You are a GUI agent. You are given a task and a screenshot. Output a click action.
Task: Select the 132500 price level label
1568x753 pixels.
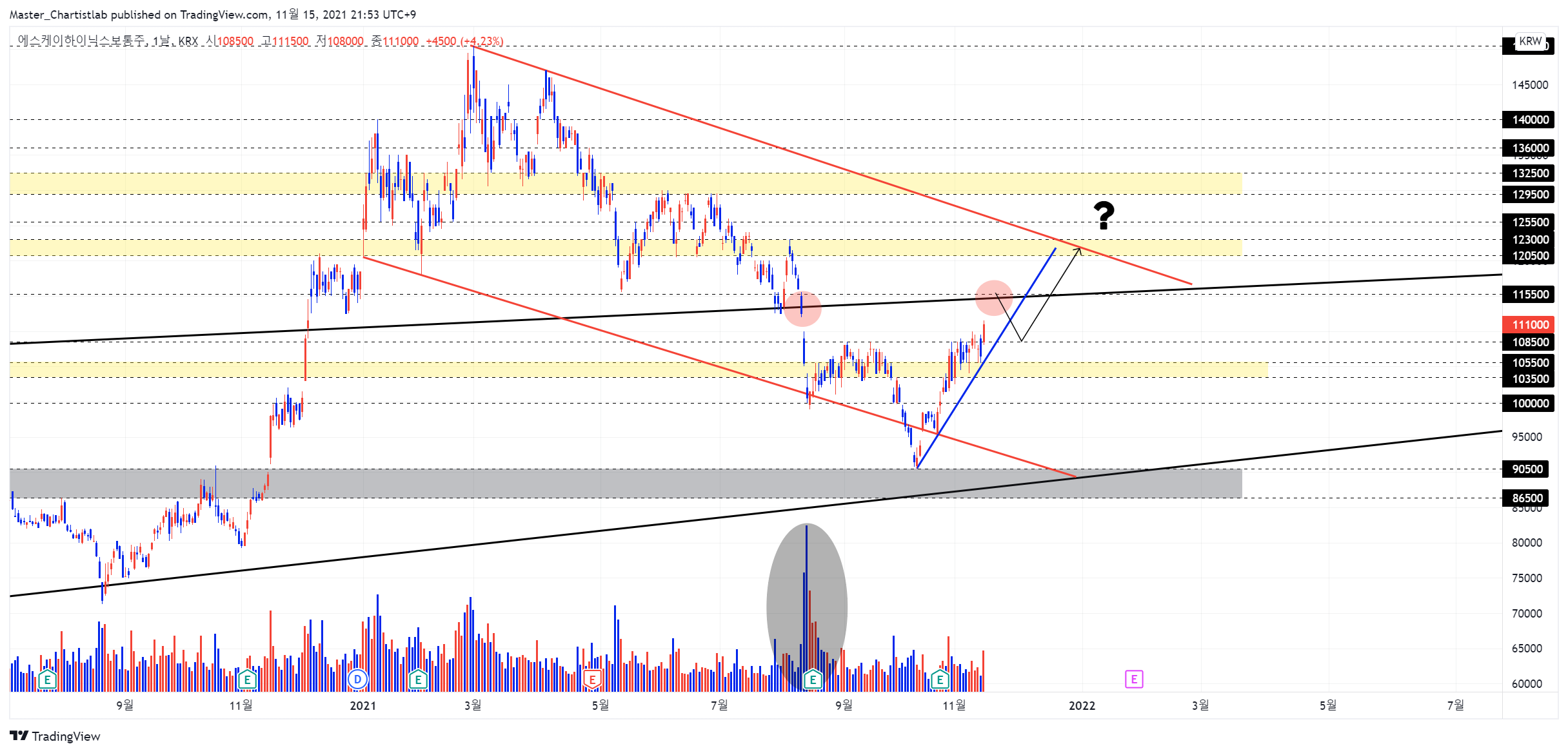1528,173
